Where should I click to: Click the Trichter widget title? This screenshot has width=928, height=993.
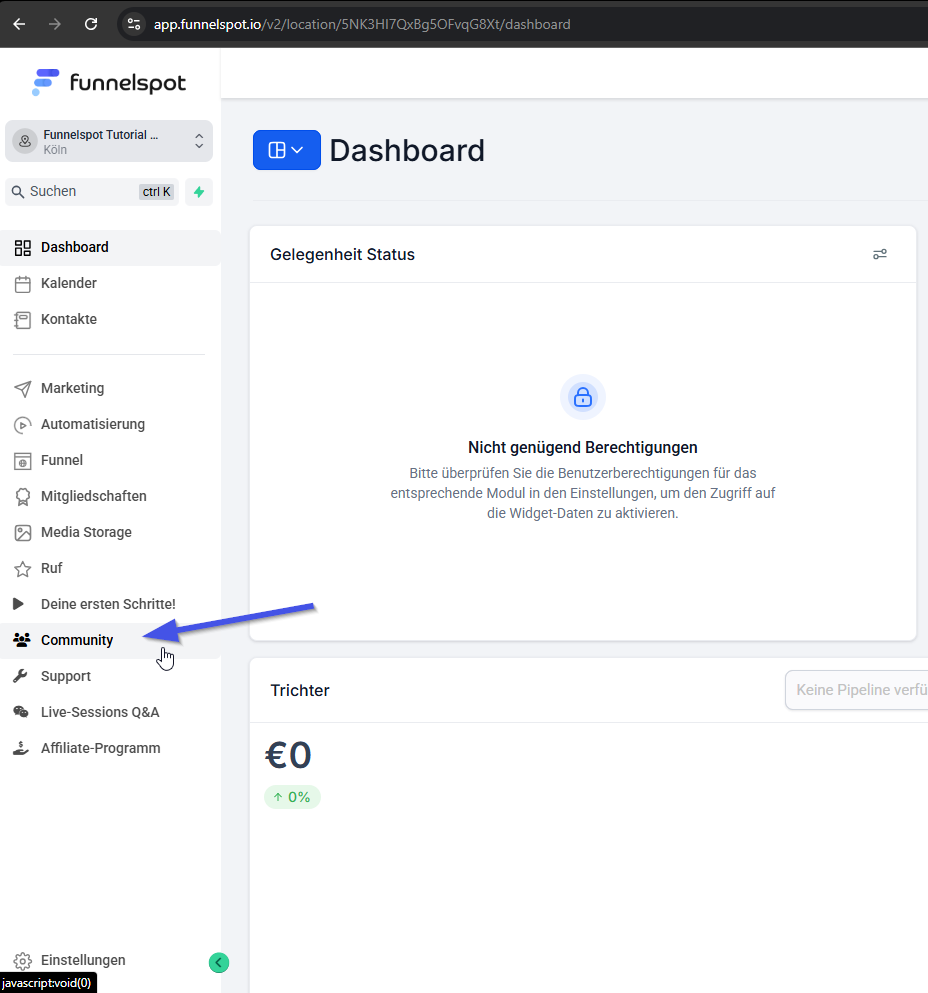pos(300,690)
